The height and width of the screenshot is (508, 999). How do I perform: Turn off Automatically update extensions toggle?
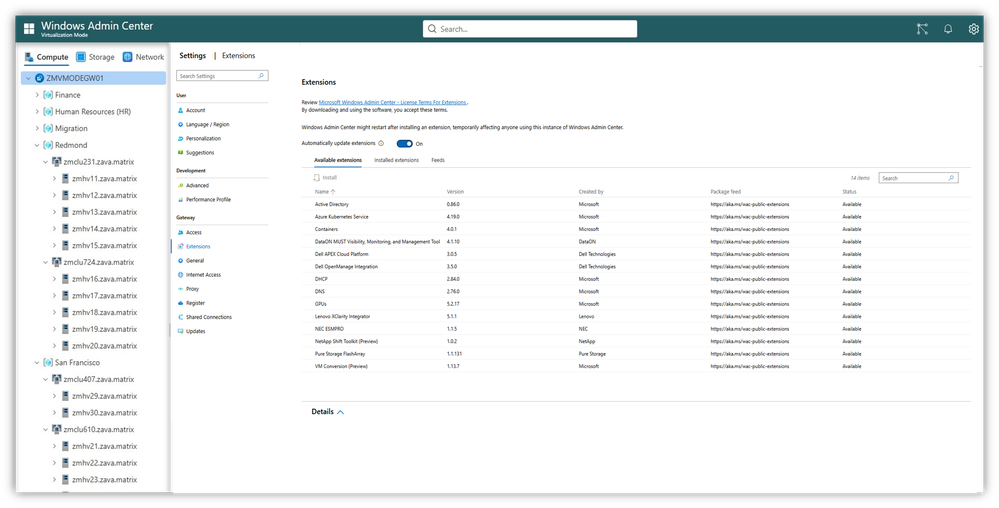(x=405, y=143)
